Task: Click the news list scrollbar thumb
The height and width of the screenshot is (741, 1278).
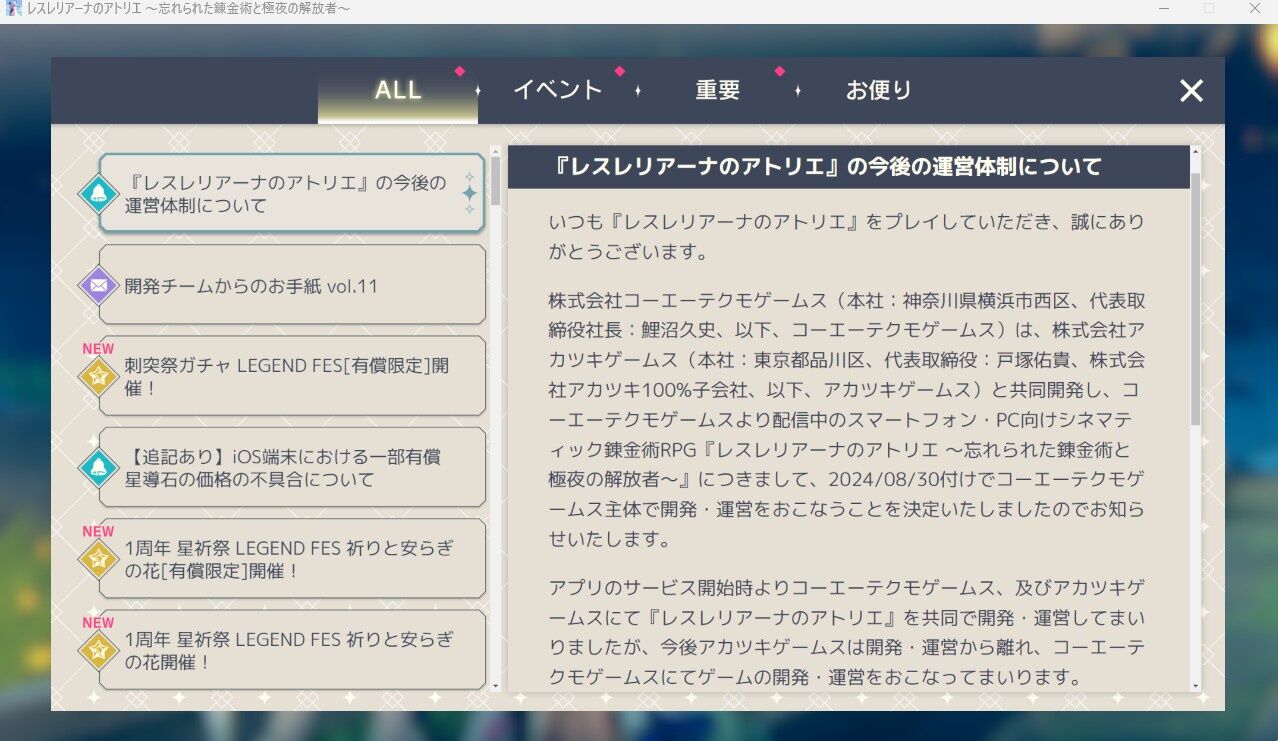Action: (495, 182)
